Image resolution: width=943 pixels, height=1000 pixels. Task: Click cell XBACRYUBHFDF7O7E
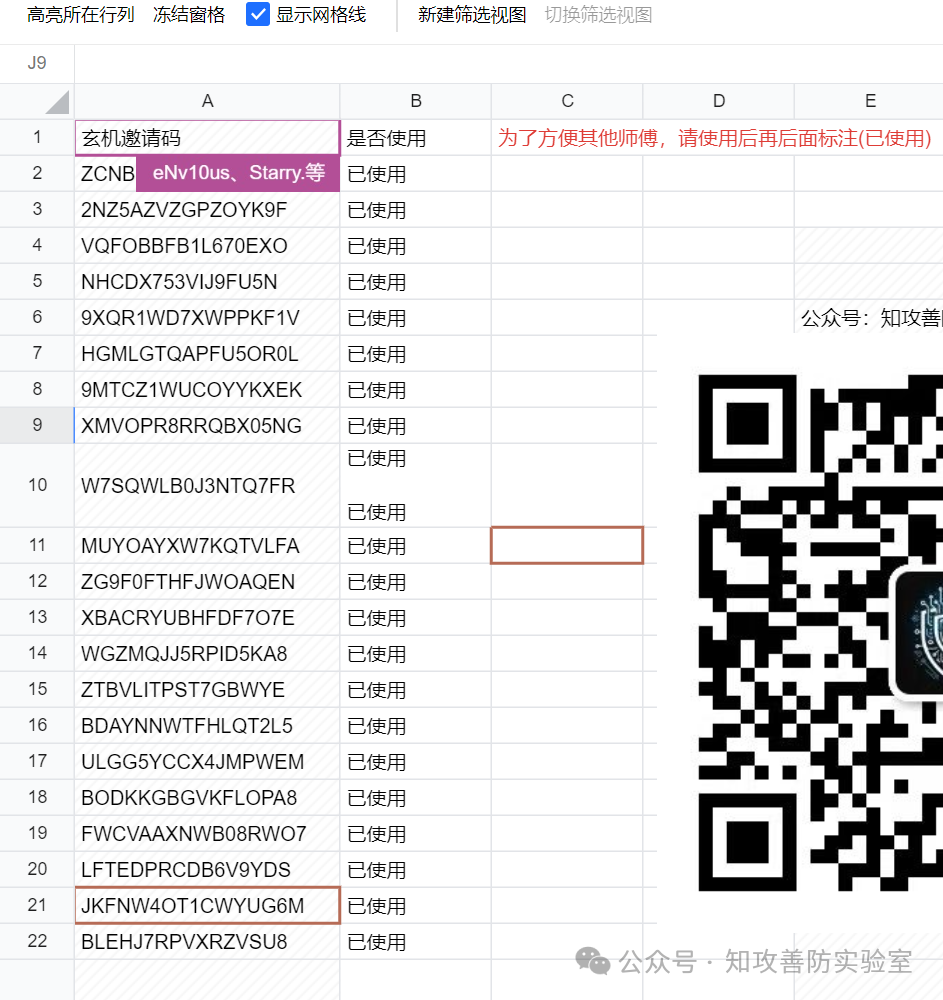click(x=207, y=617)
